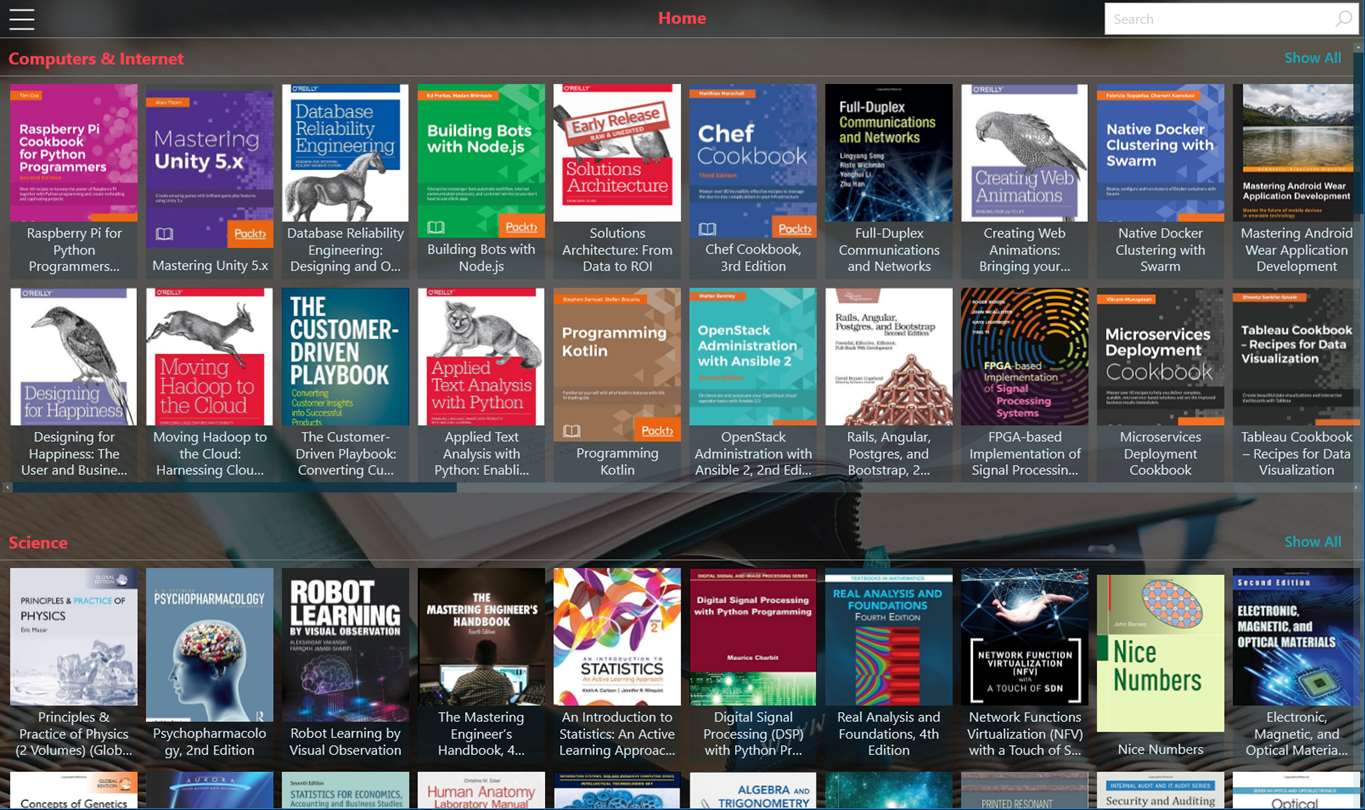Click the horizontal scrollbar's left arrow
The image size is (1365, 810).
[x=7, y=487]
